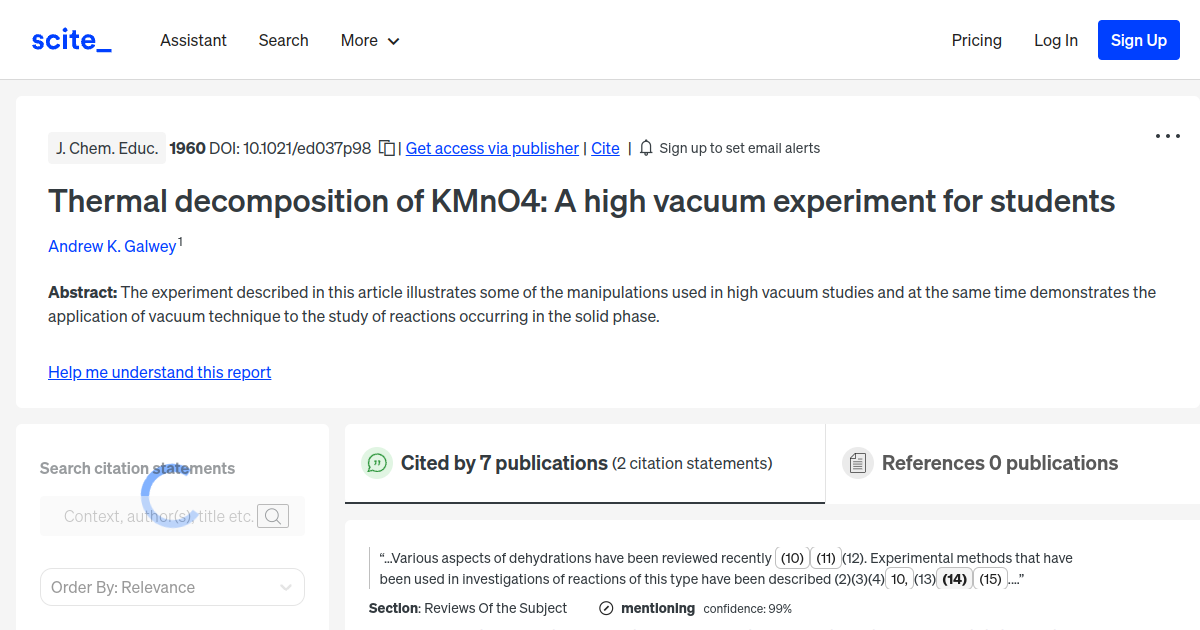Click the Cite link
Viewport: 1200px width, 630px height.
(605, 148)
